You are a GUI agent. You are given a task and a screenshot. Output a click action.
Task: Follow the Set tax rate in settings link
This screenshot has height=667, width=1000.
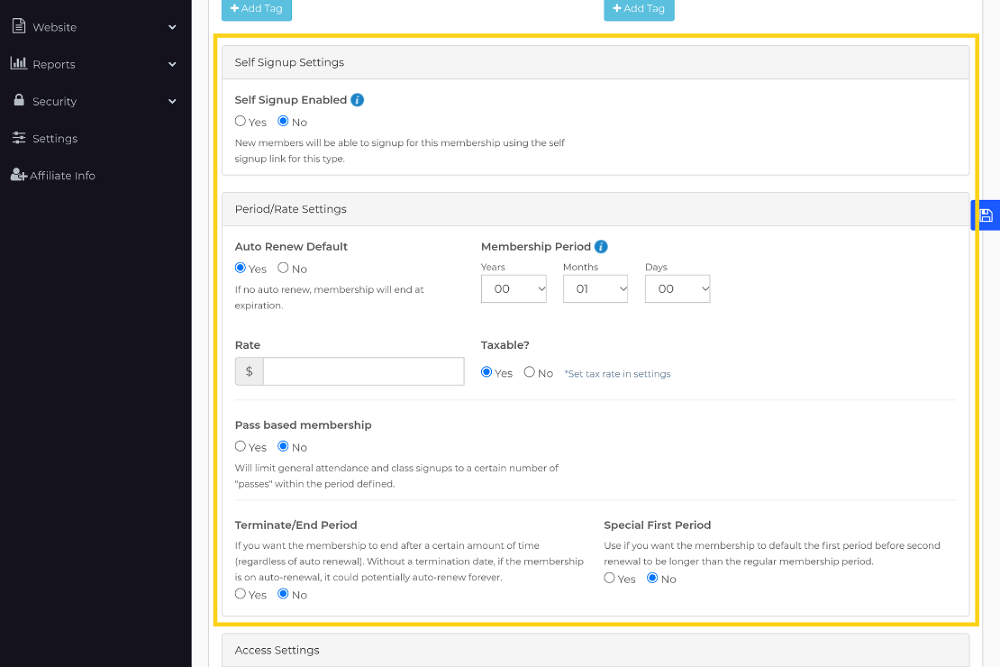[x=617, y=374]
